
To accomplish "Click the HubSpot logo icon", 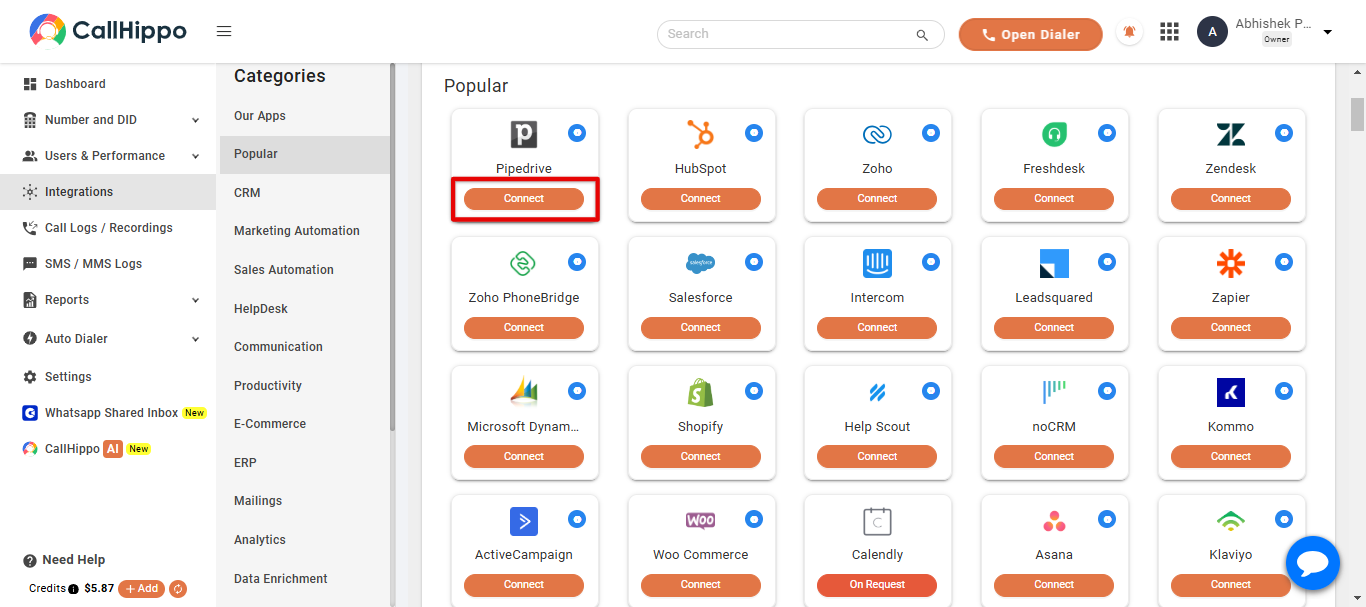I will pos(700,134).
